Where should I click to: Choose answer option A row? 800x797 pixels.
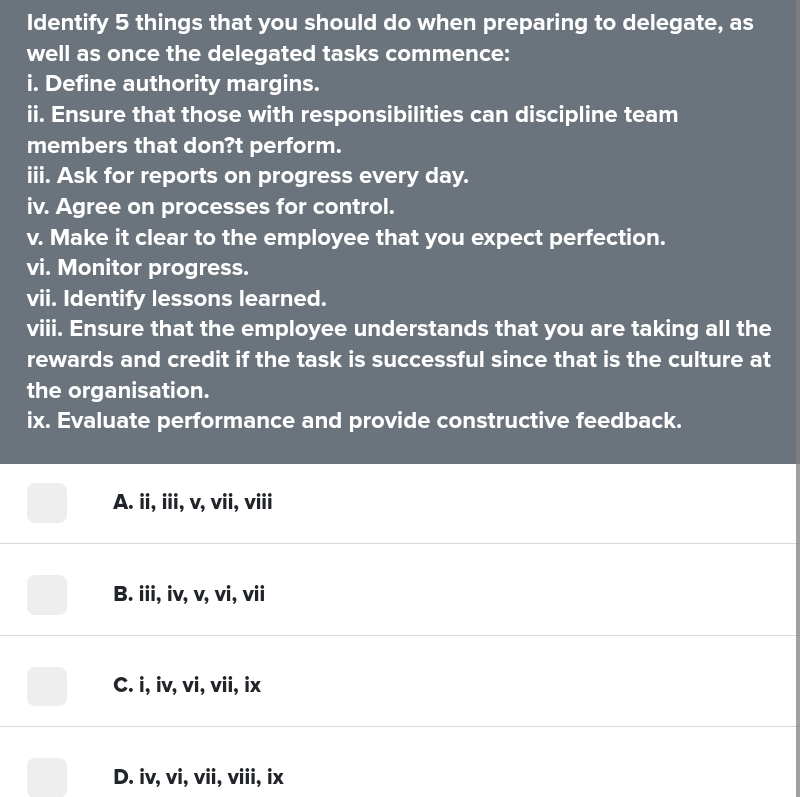pyautogui.click(x=400, y=503)
